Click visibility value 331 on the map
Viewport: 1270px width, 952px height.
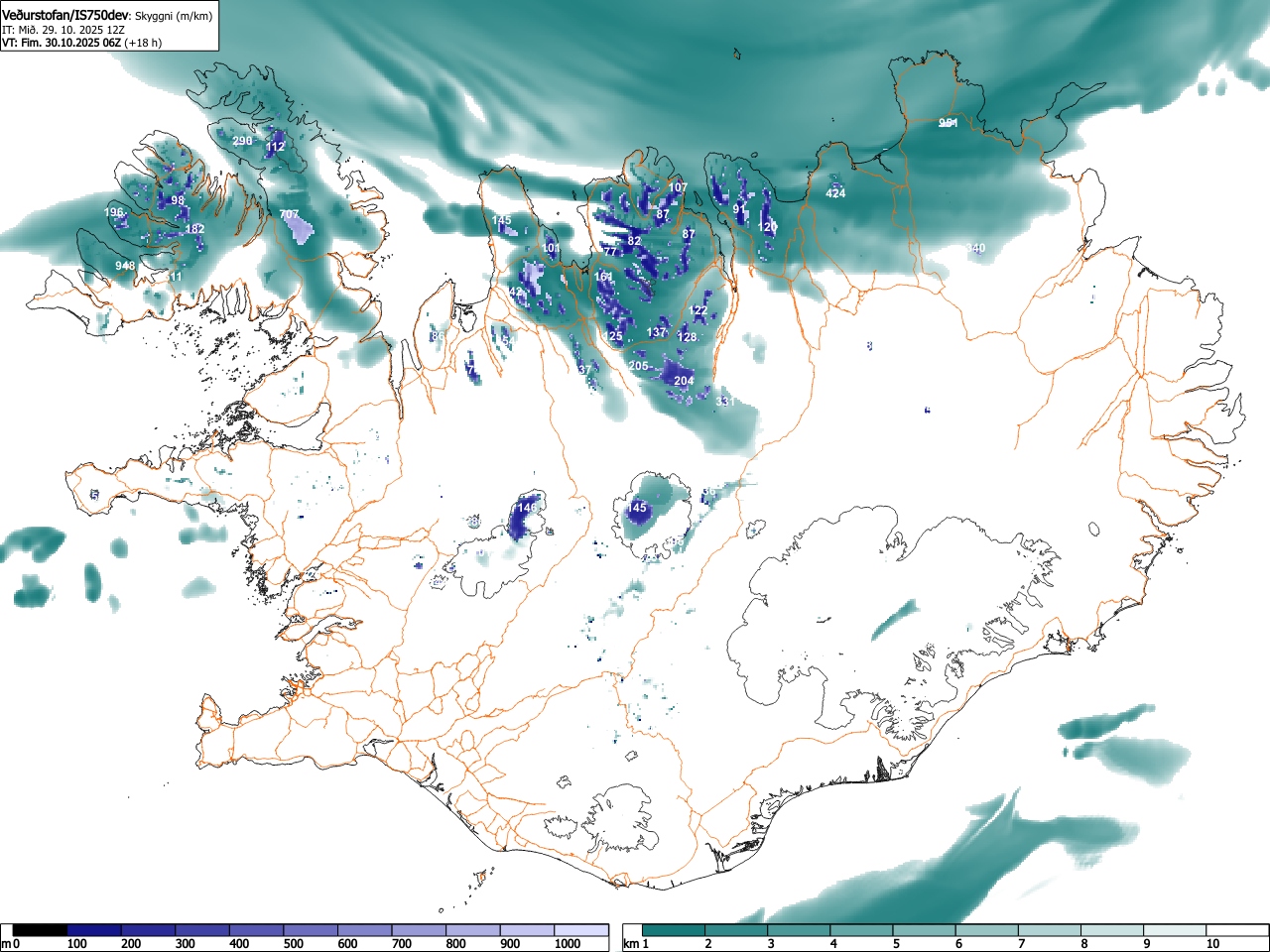pos(725,402)
